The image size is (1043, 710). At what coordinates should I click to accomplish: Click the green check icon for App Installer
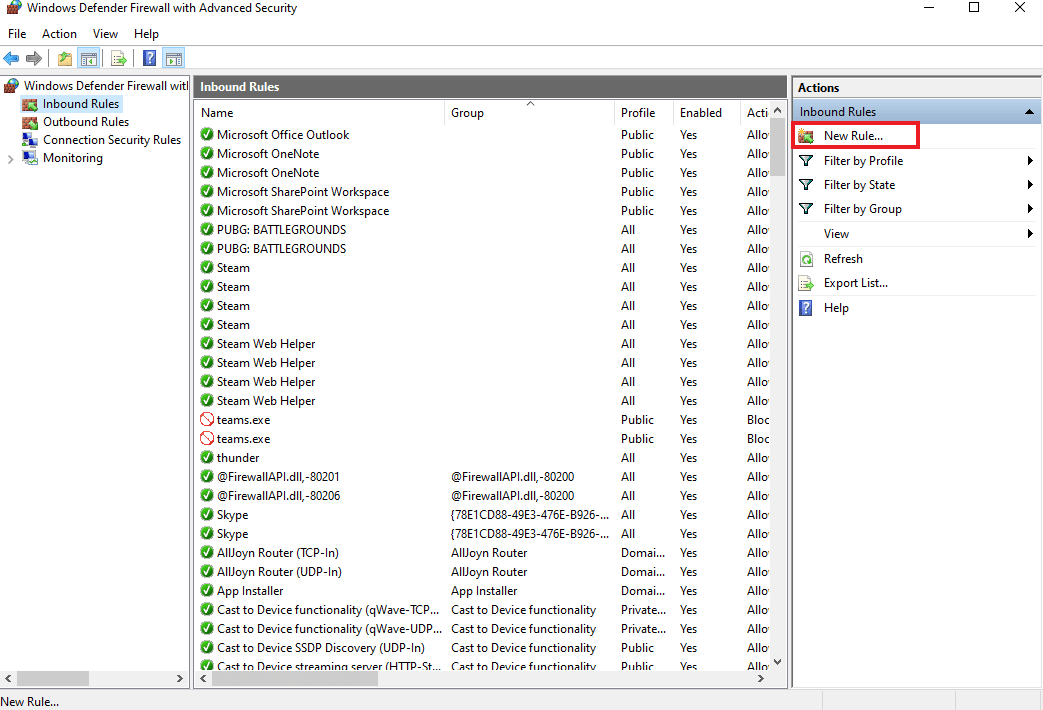(207, 590)
